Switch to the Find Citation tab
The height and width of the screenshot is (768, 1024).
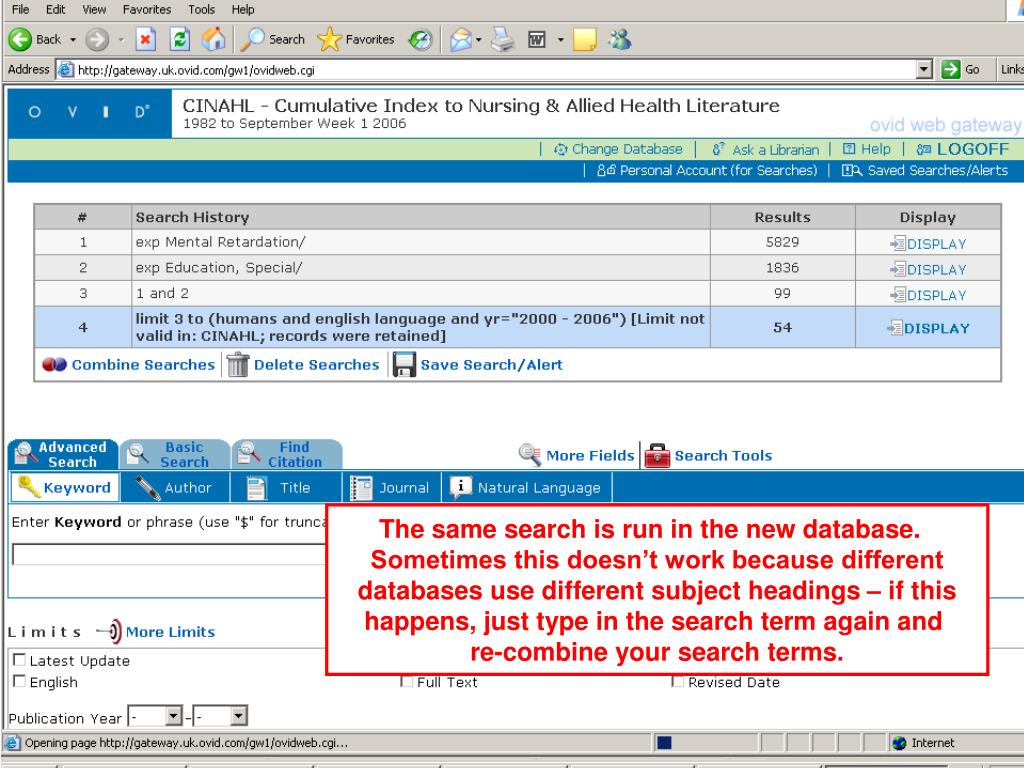point(287,454)
